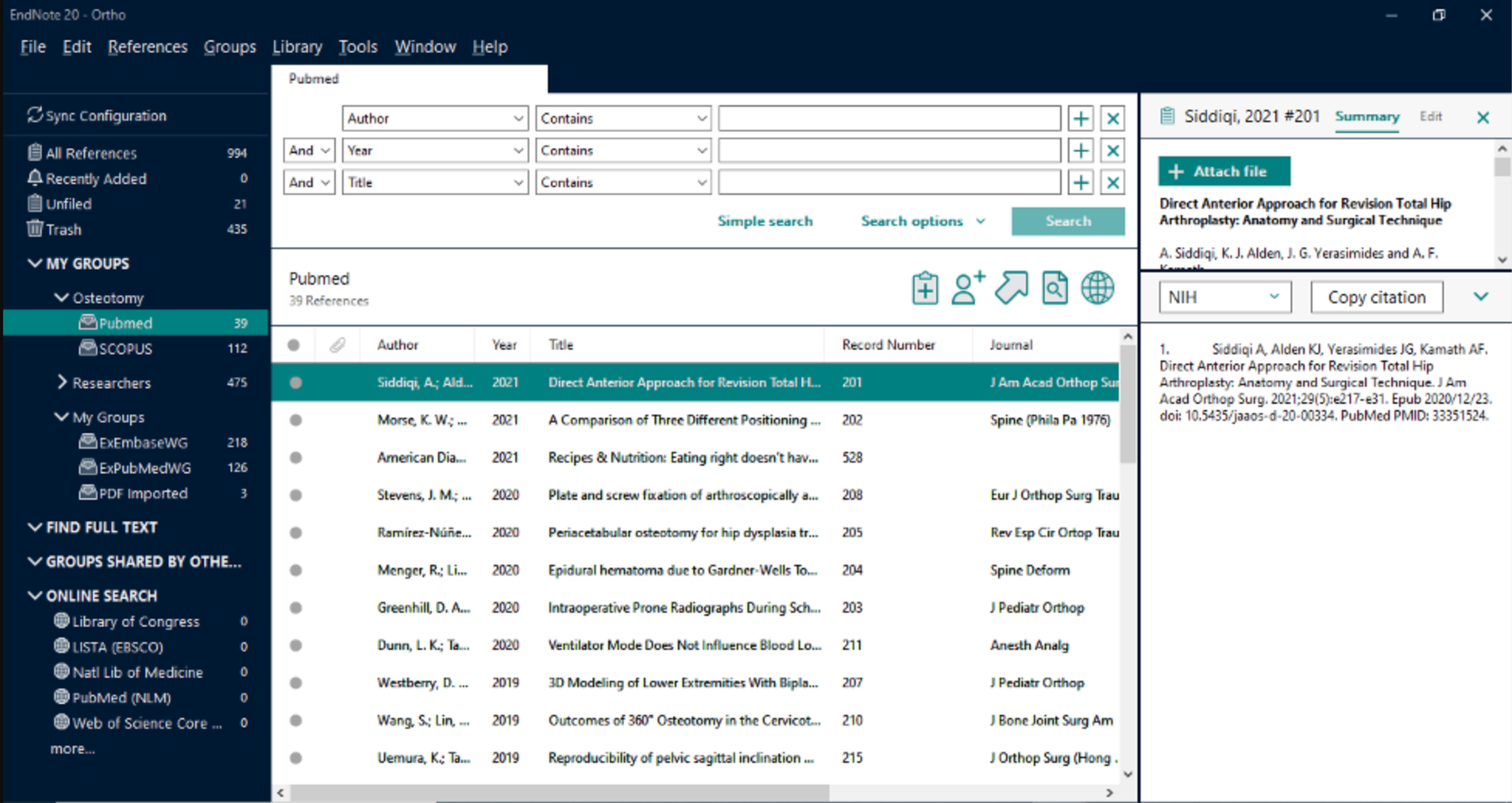Toggle read status dot for the American Dia... row
Image resolution: width=1512 pixels, height=803 pixels.
(x=296, y=458)
